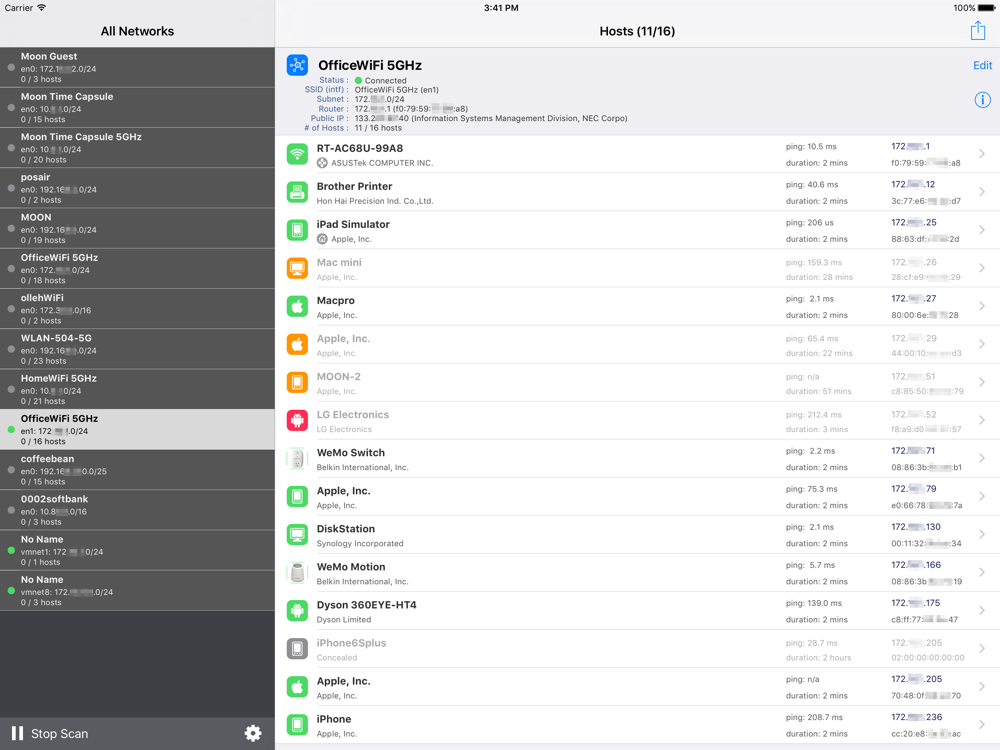Click Mac mini host name
Screen dimensions: 1000x750
pyautogui.click(x=339, y=262)
